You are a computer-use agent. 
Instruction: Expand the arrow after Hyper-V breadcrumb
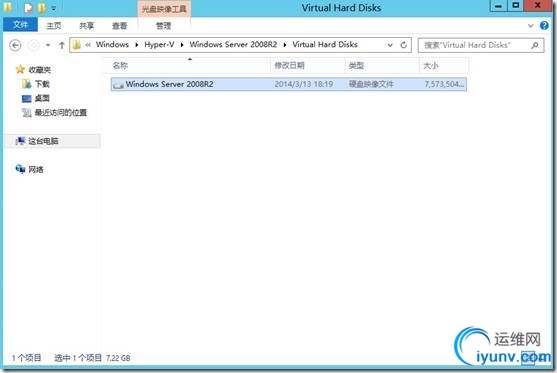(x=182, y=45)
